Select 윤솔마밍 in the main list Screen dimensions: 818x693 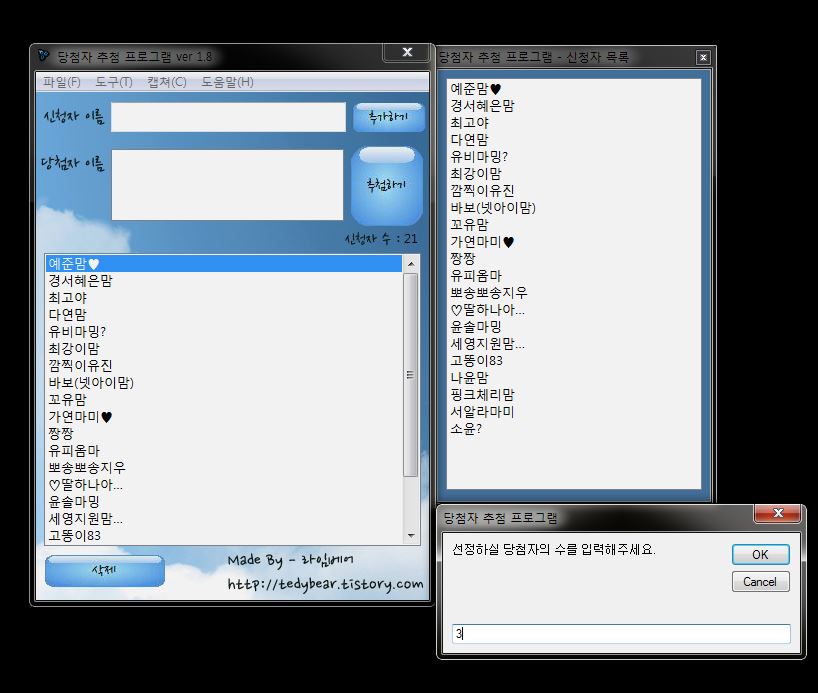[x=223, y=502]
